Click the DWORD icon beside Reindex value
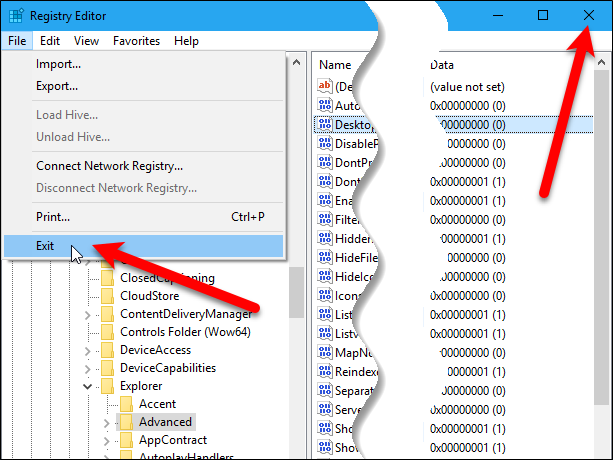613x460 pixels. tap(324, 371)
